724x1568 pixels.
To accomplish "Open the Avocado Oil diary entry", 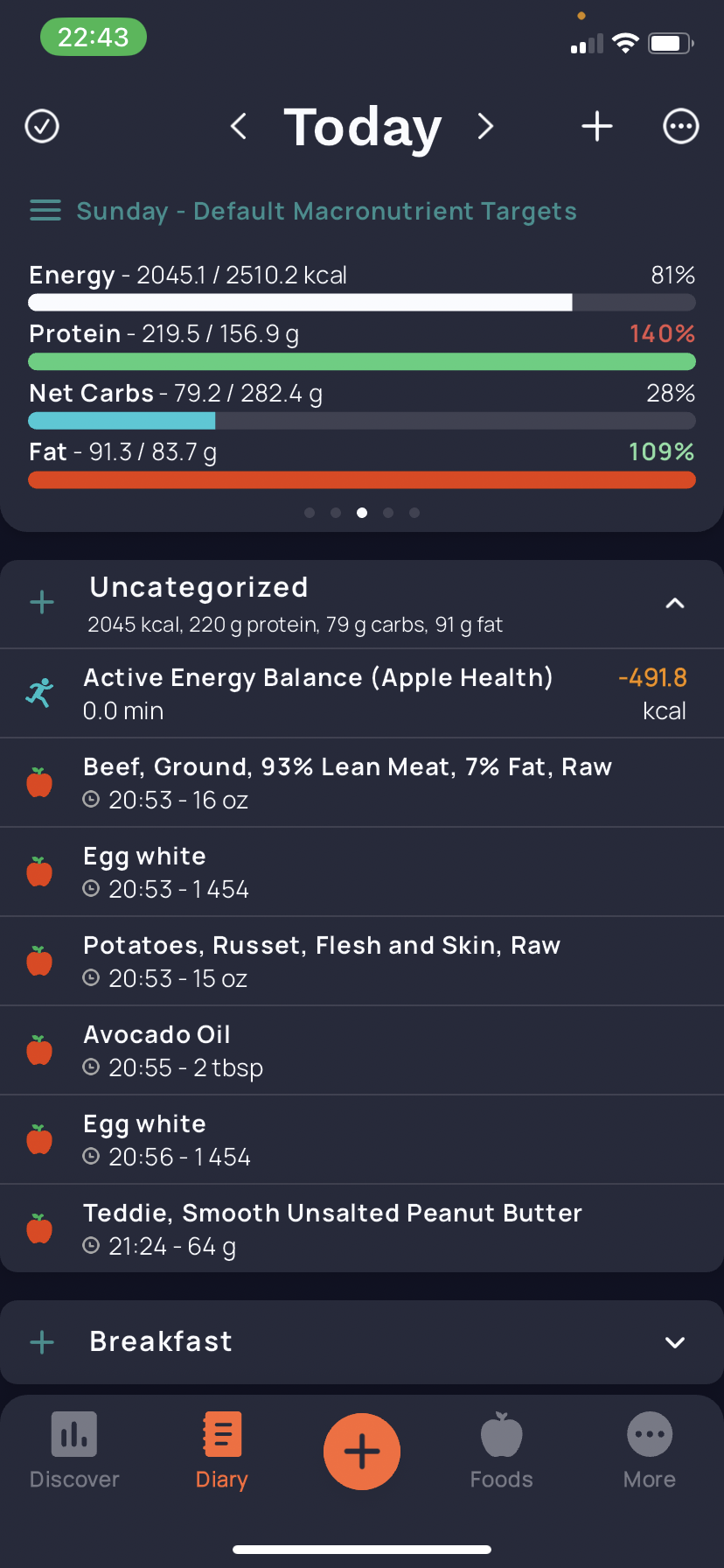I will (362, 1051).
